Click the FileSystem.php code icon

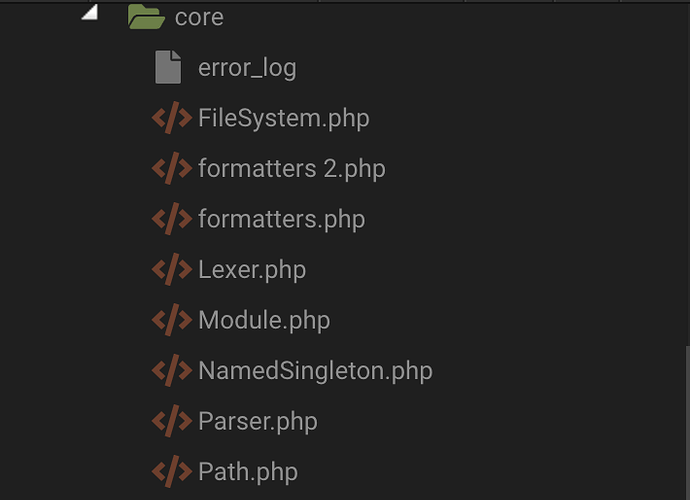coord(171,118)
